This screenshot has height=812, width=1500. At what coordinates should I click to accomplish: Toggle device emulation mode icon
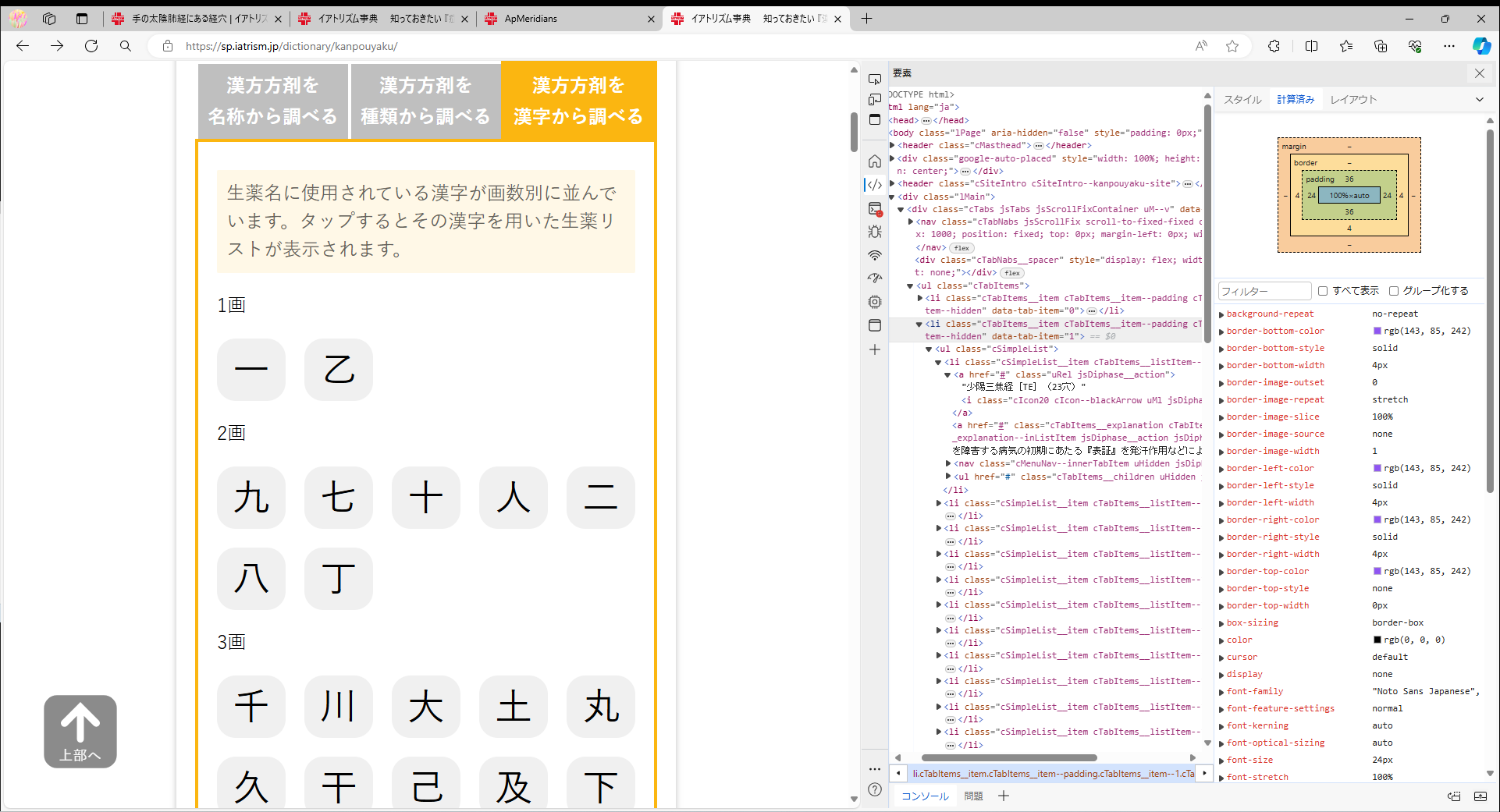click(875, 99)
